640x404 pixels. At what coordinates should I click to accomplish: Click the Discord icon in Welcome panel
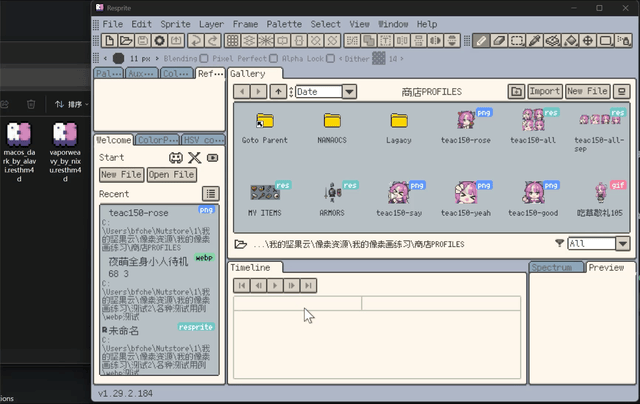pyautogui.click(x=176, y=158)
